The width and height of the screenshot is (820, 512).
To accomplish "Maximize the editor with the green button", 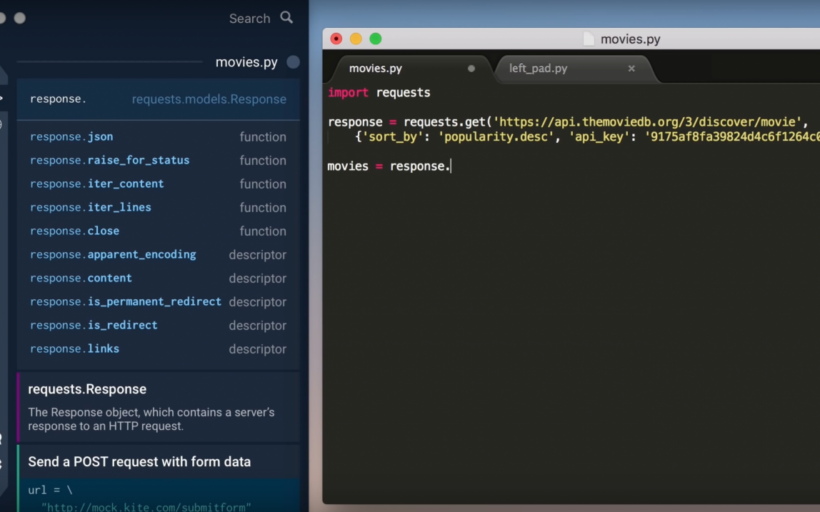I will coord(376,39).
